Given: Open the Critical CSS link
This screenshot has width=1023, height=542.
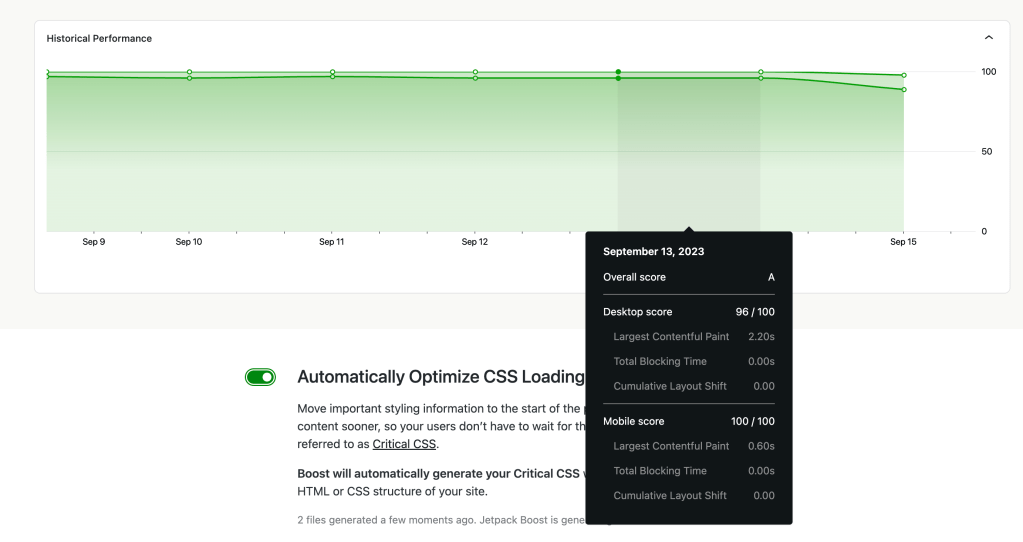Looking at the screenshot, I should point(404,444).
